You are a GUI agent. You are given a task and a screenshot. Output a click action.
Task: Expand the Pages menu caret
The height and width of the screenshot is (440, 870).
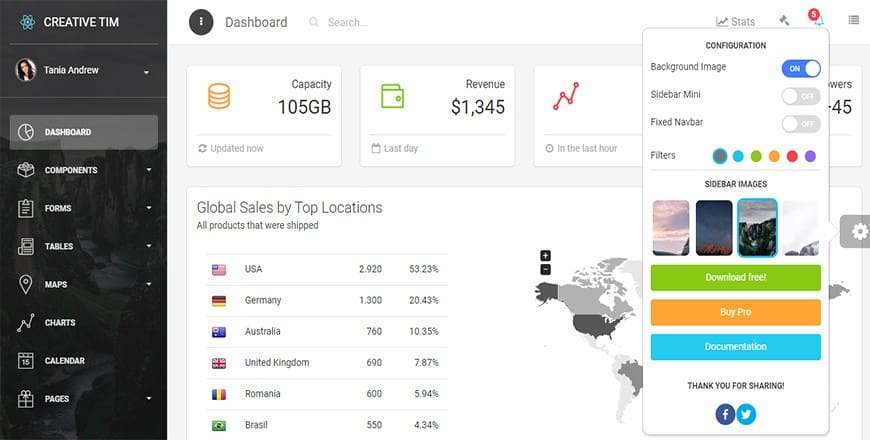click(149, 398)
